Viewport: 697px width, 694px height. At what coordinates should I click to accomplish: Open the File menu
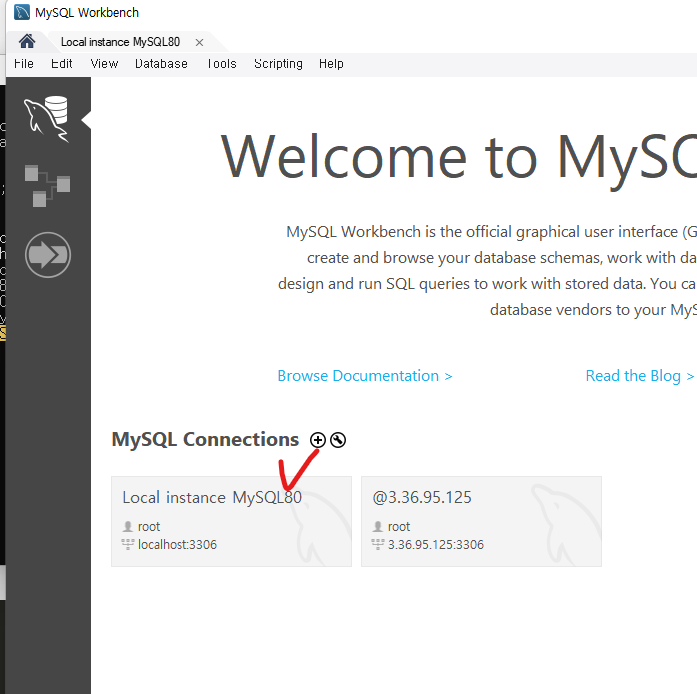tap(24, 64)
